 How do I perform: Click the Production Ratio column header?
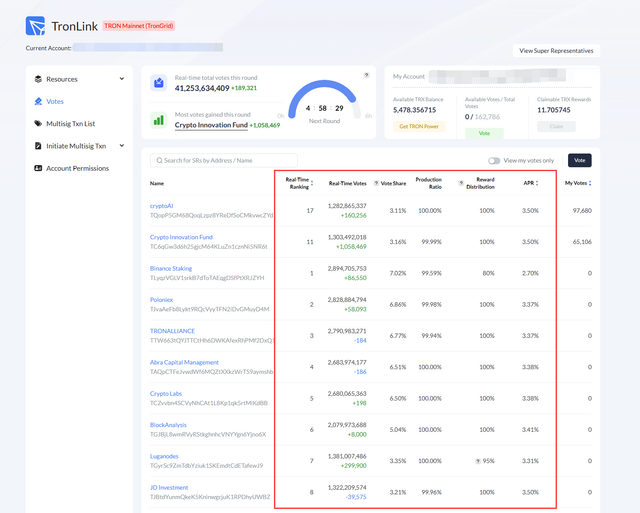(429, 183)
